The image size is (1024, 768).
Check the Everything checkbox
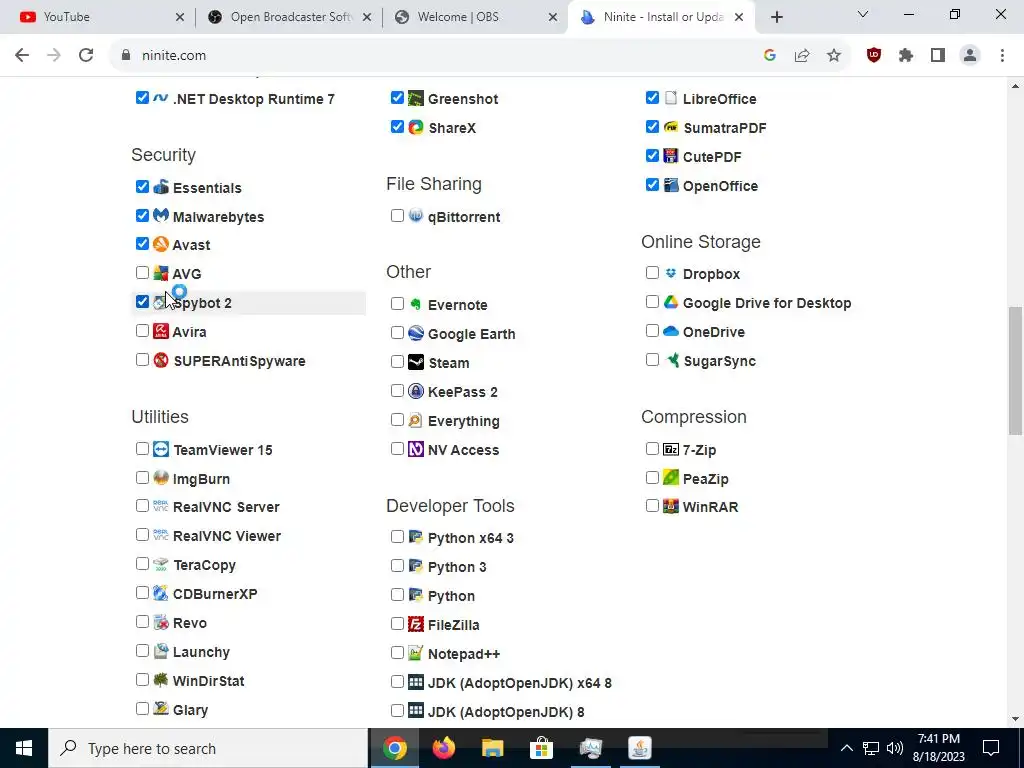tap(397, 419)
